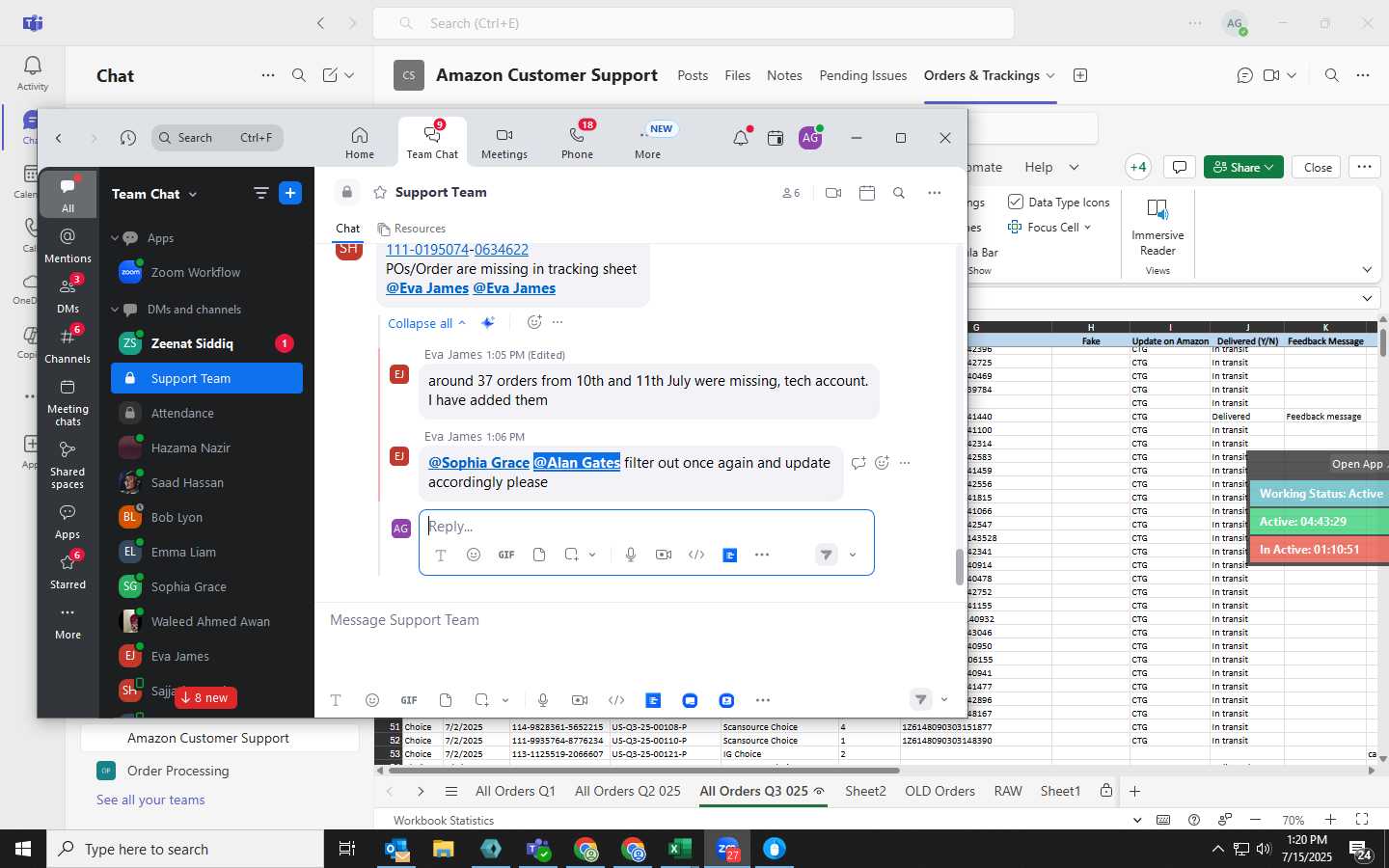Collapse DMs and channels section
This screenshot has width=1389, height=868.
115,310
